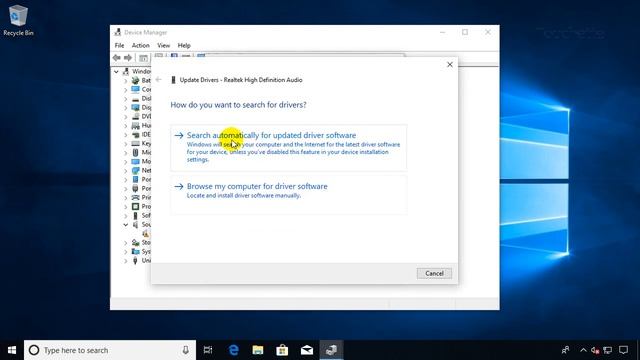Click the network tray icon
Viewport: 640px width, 360px height.
click(x=608, y=350)
